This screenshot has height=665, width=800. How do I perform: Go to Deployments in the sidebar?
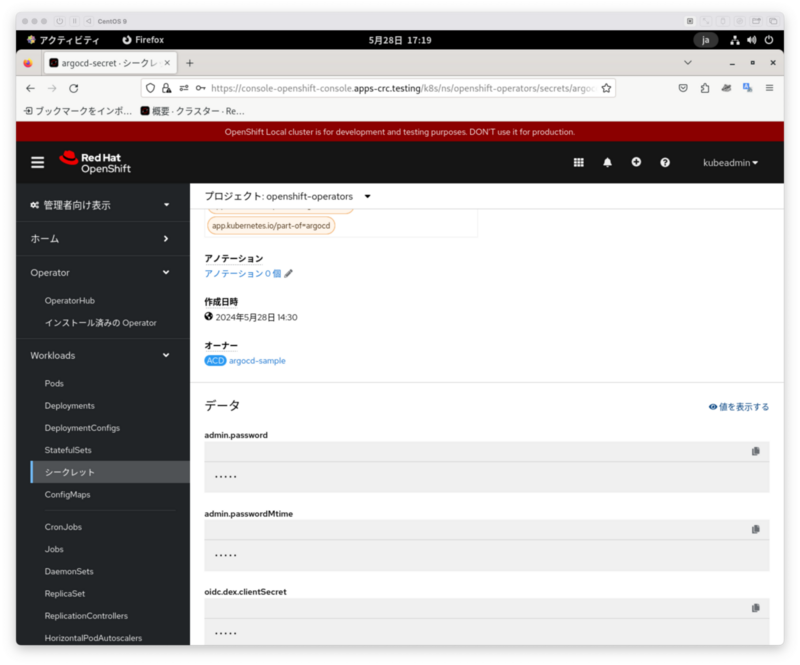tap(69, 406)
